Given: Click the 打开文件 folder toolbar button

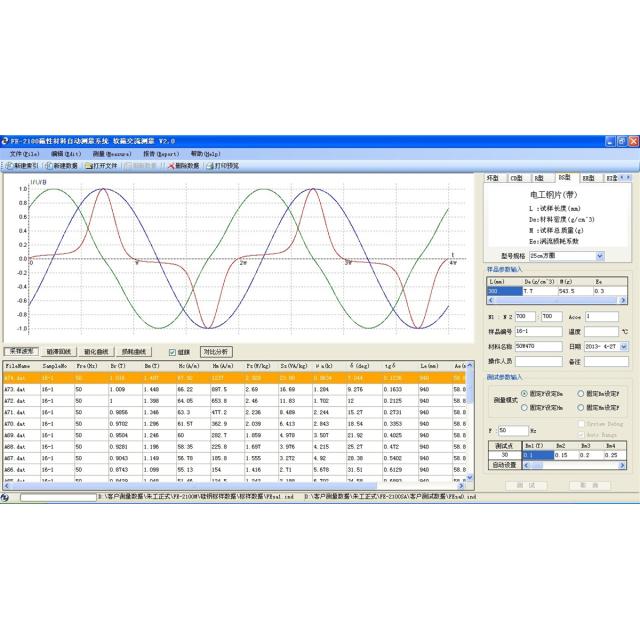Looking at the screenshot, I should click(101, 166).
